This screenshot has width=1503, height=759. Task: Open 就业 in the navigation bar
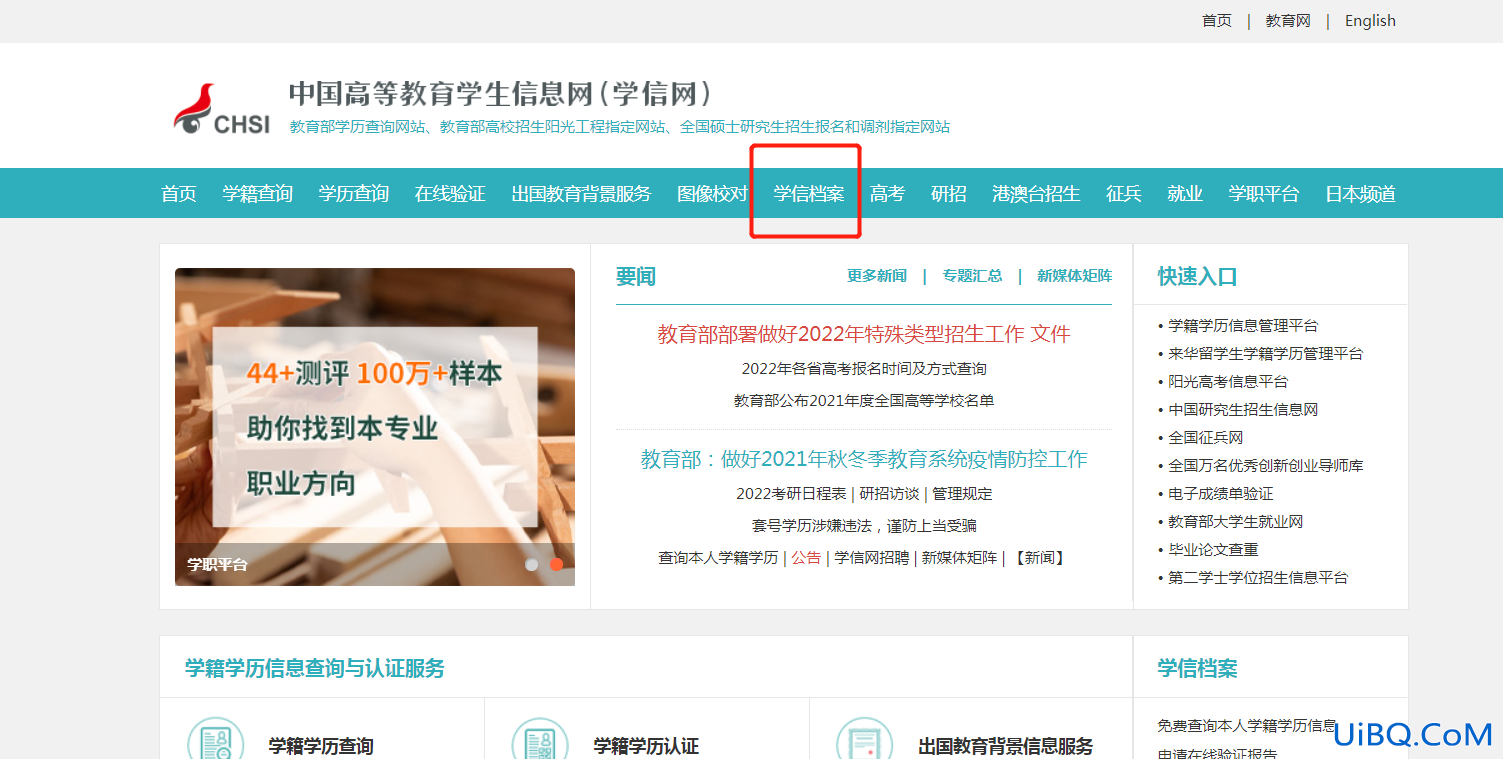click(x=1185, y=194)
